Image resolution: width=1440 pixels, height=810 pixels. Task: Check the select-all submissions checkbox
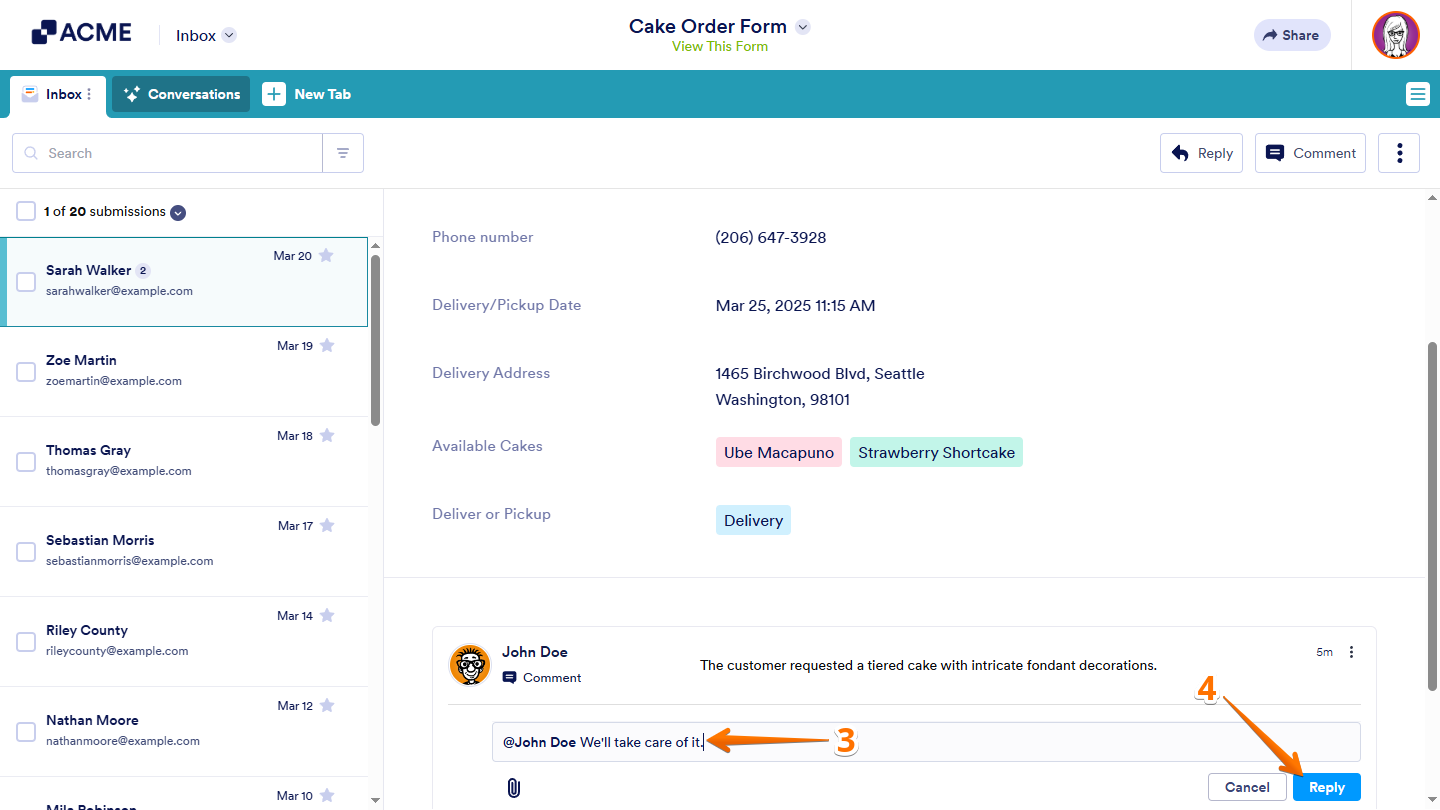[25, 211]
